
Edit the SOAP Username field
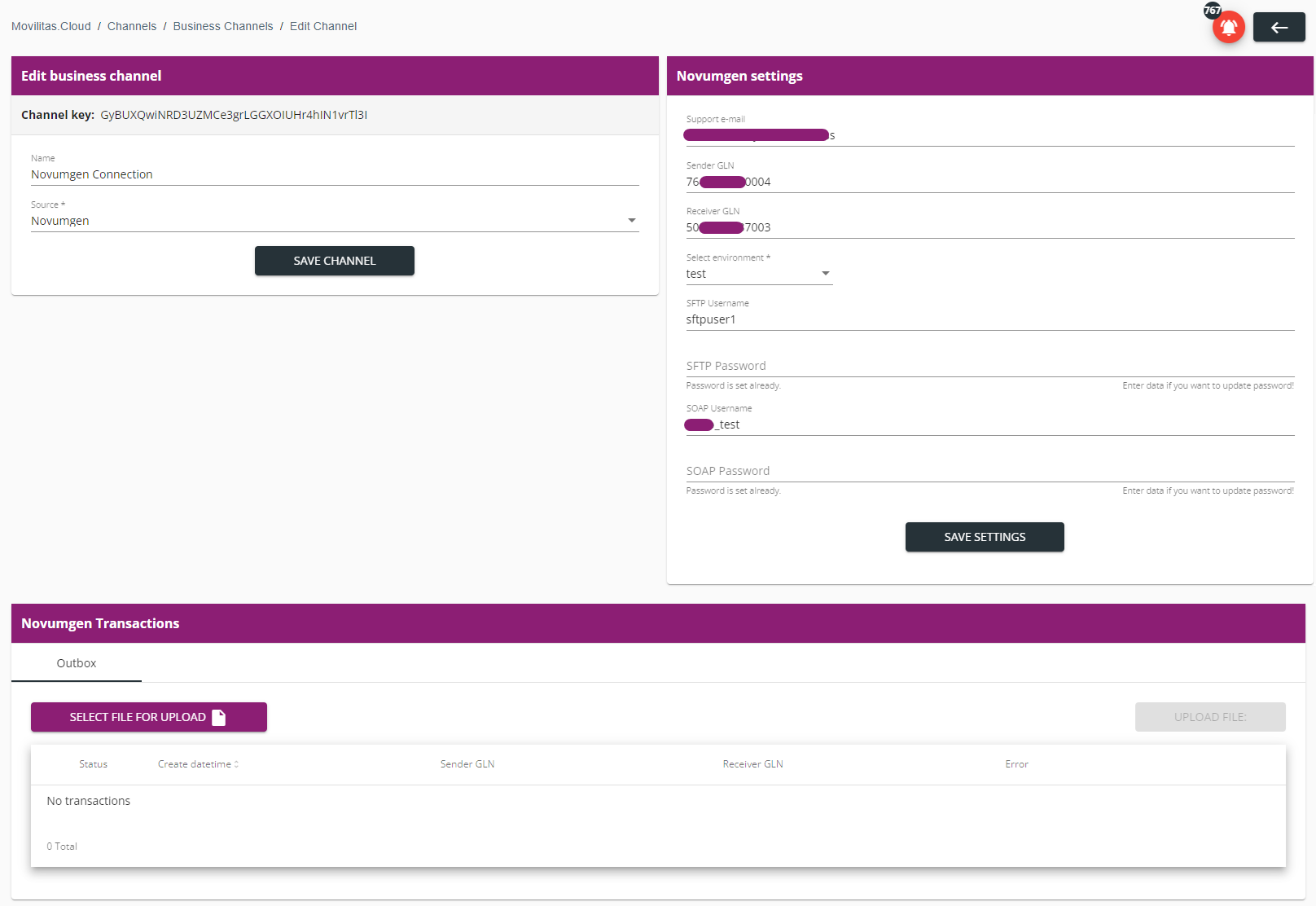click(x=990, y=424)
